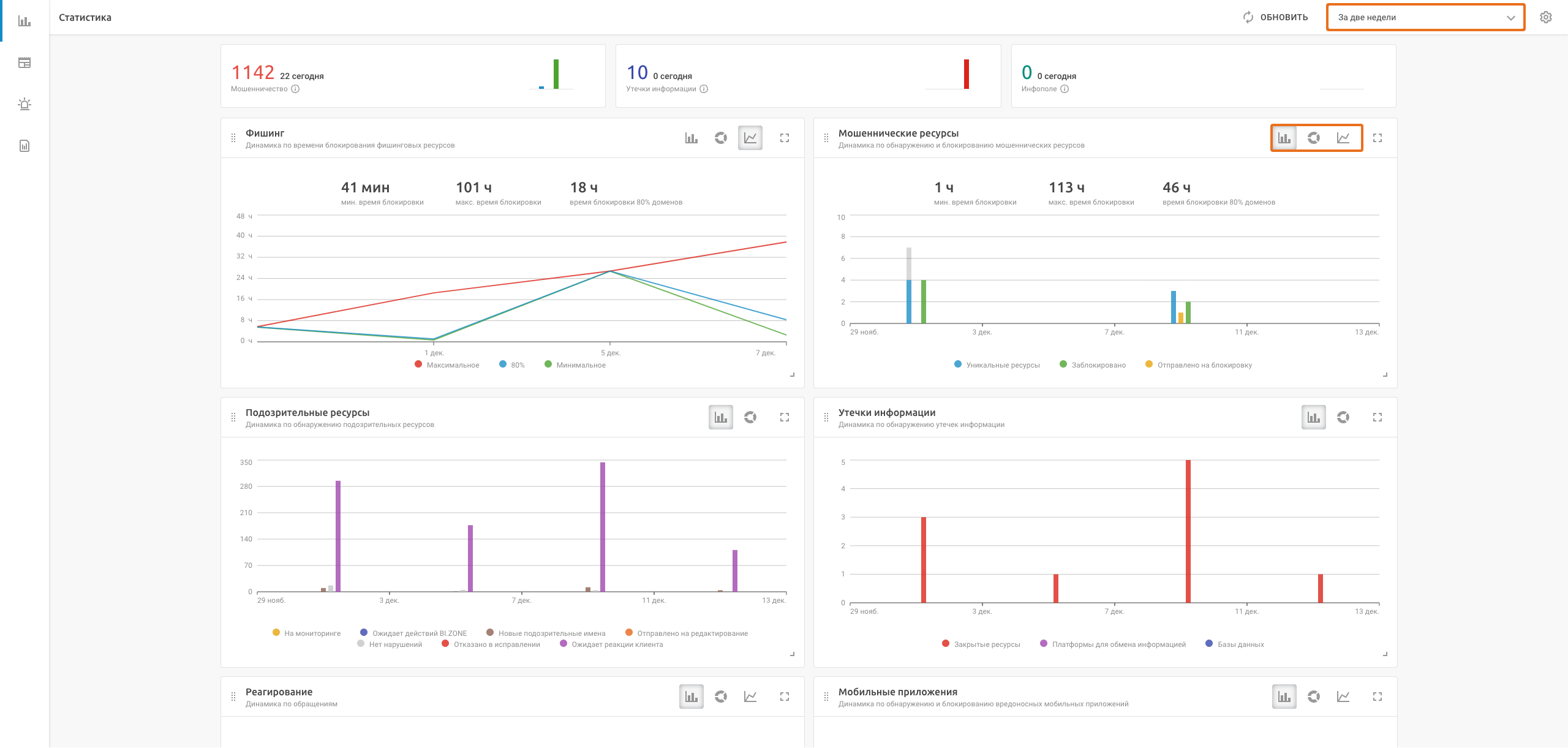Open the Statistics section in sidebar
The image size is (1568, 748).
[24, 21]
